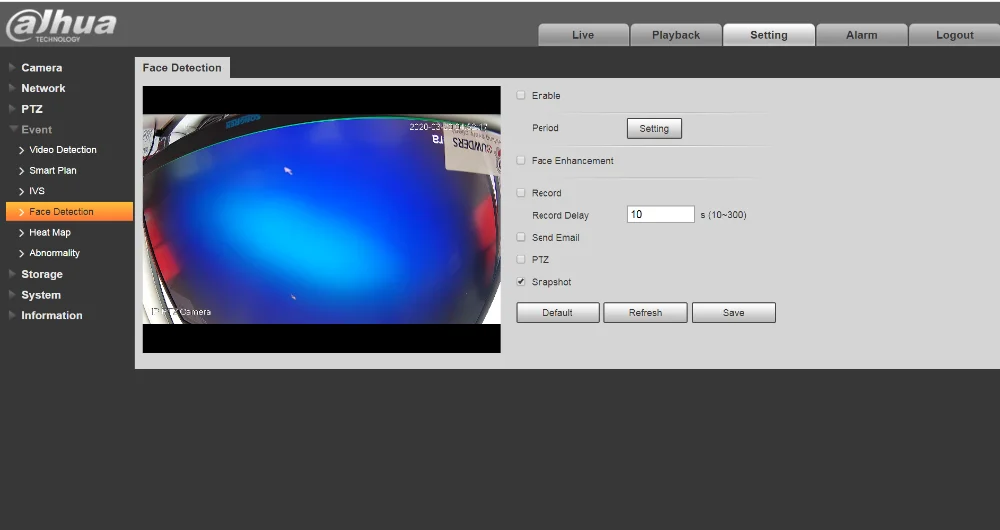Click the Record Delay label
The width and height of the screenshot is (1000, 530).
560,216
